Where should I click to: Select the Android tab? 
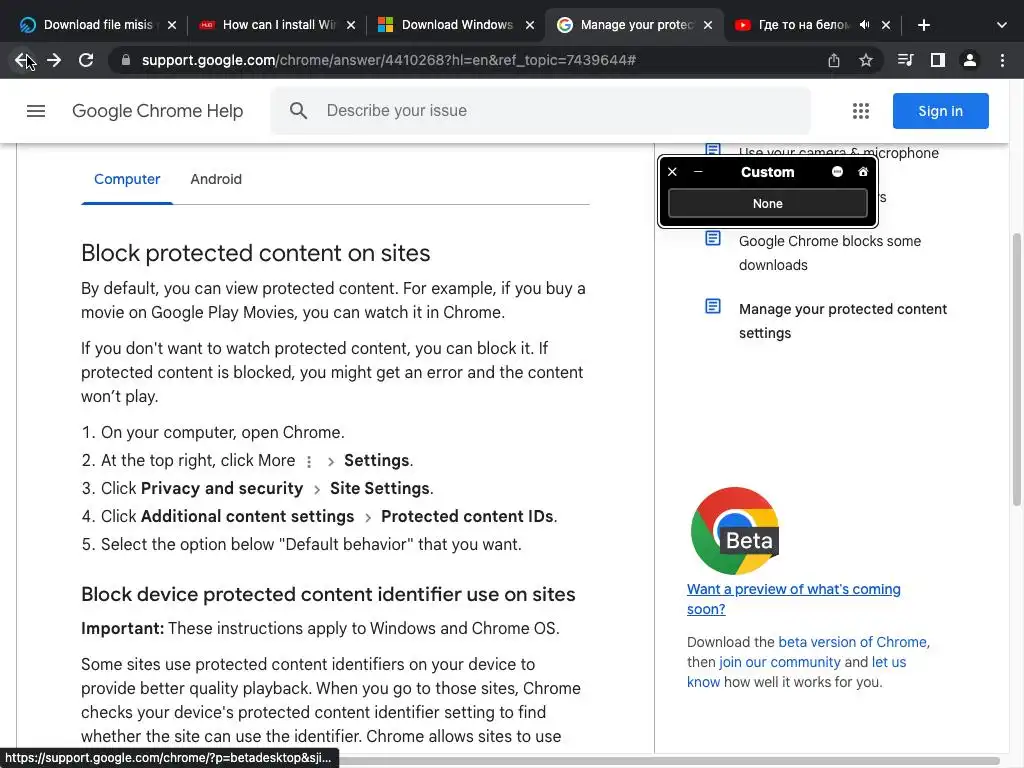[x=216, y=179]
